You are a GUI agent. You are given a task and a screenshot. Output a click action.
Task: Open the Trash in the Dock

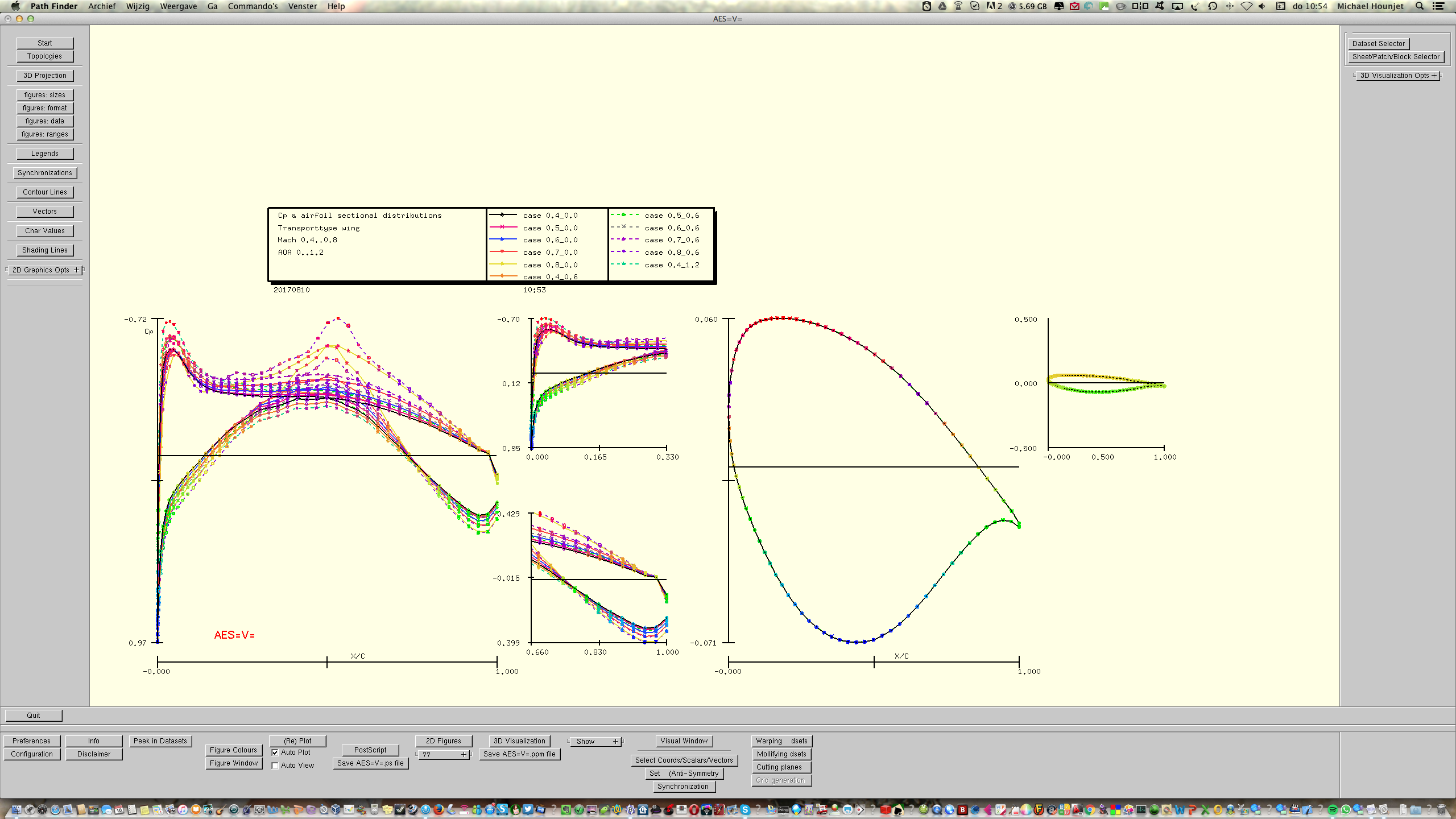pos(1441,809)
